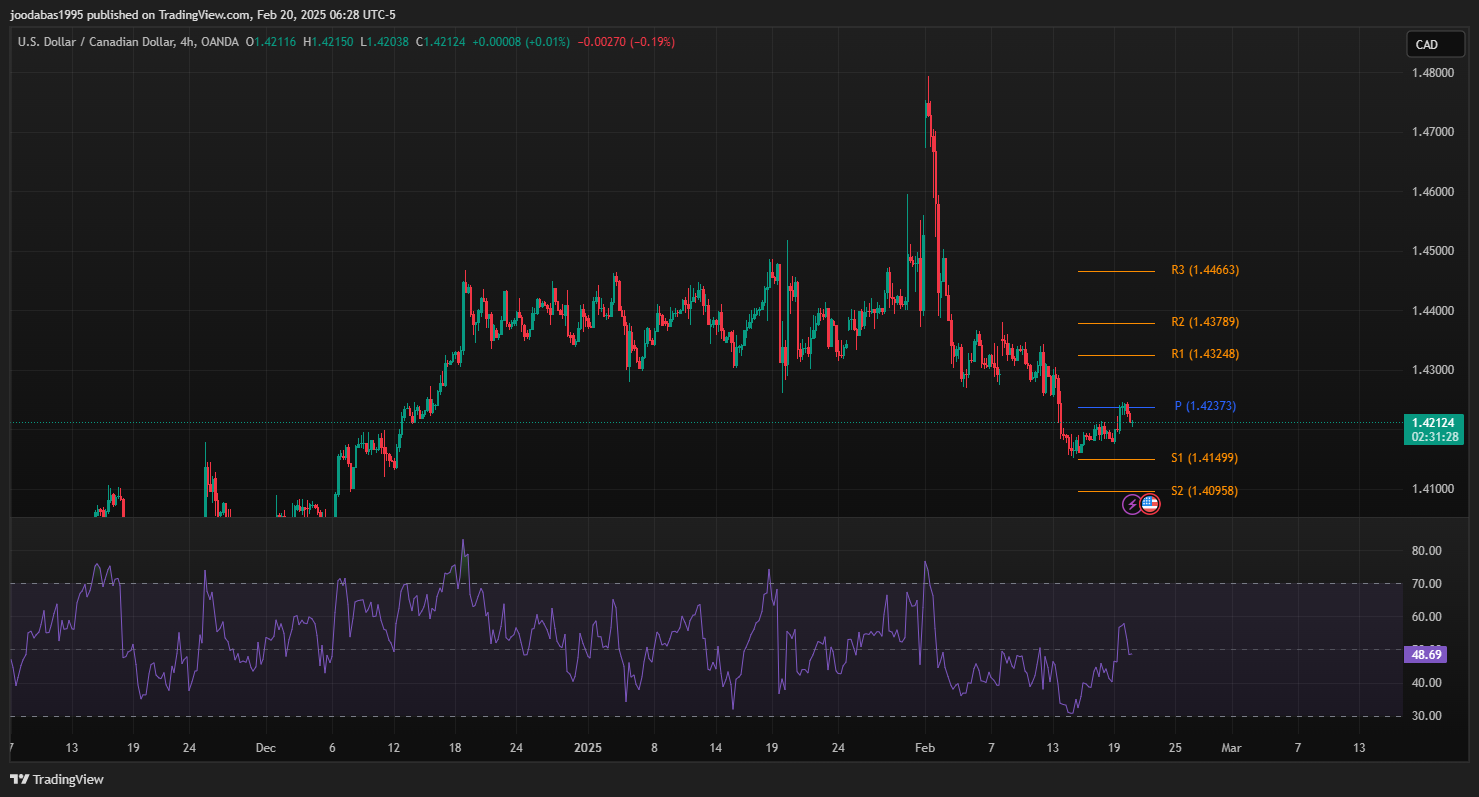The width and height of the screenshot is (1479, 797).
Task: Click the US flag economic event icon
Action: coord(1150,504)
